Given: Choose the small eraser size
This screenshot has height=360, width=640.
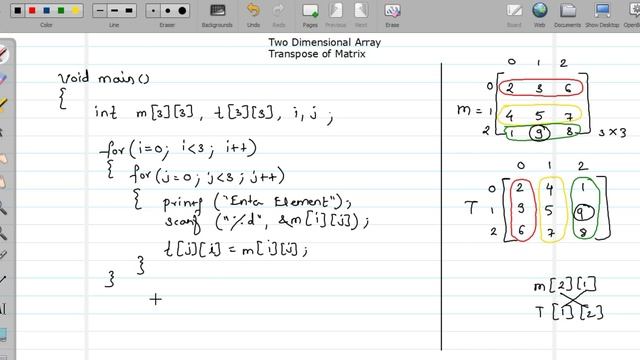Looking at the screenshot, I should click(x=153, y=11).
